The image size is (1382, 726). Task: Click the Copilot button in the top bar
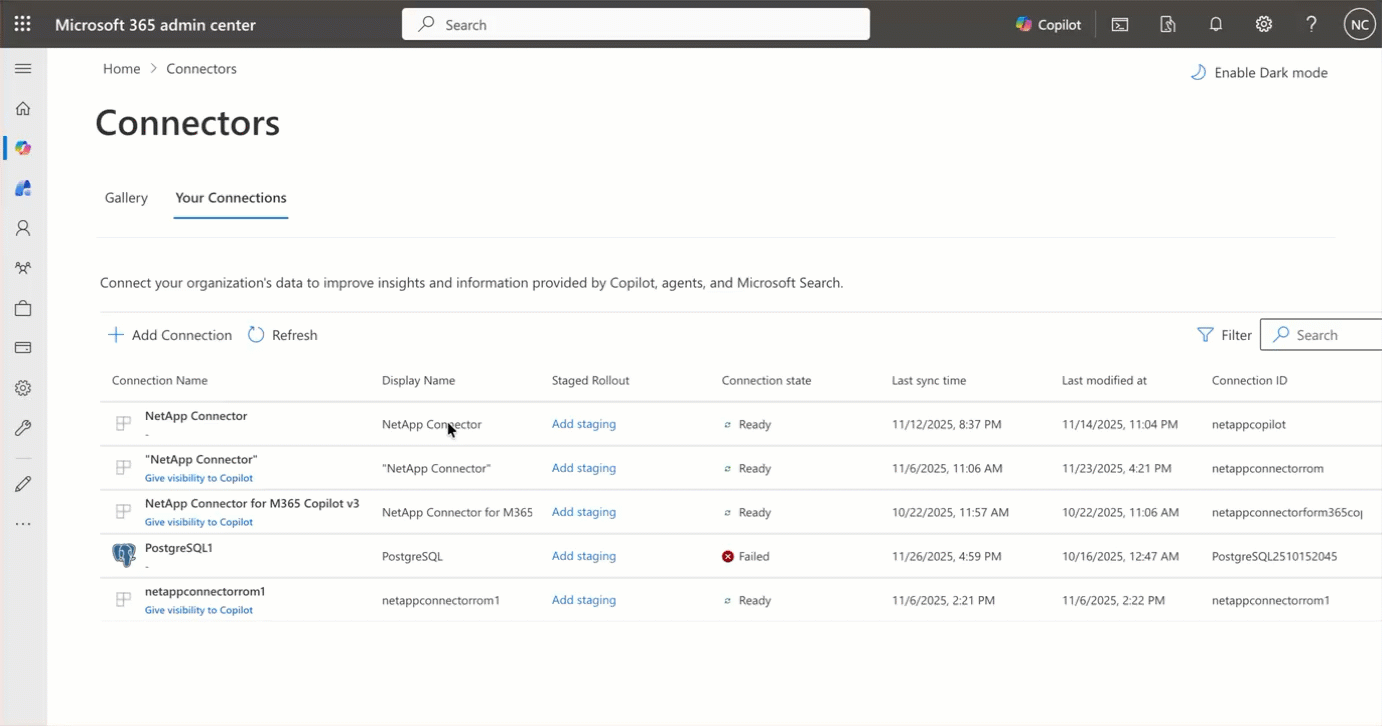[x=1047, y=23]
